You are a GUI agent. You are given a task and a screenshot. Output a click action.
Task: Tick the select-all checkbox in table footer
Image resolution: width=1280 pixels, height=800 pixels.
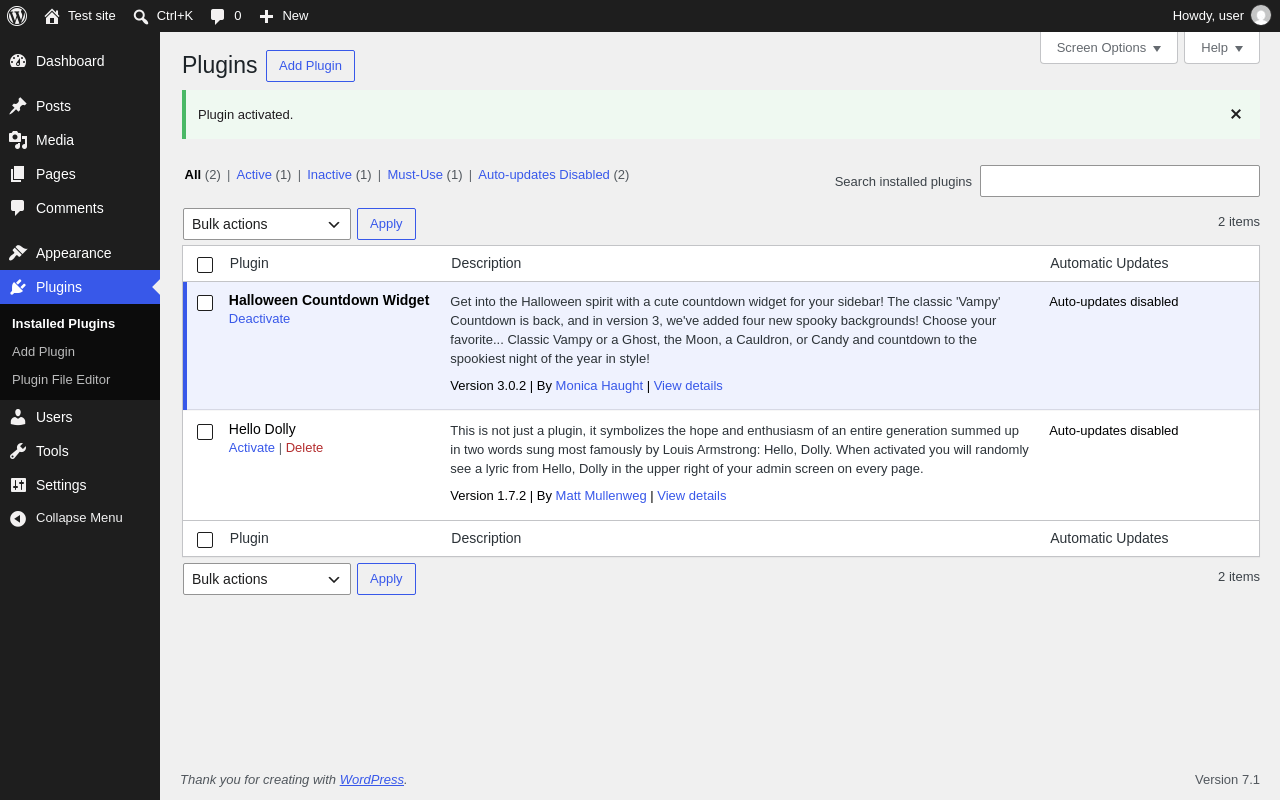205,540
